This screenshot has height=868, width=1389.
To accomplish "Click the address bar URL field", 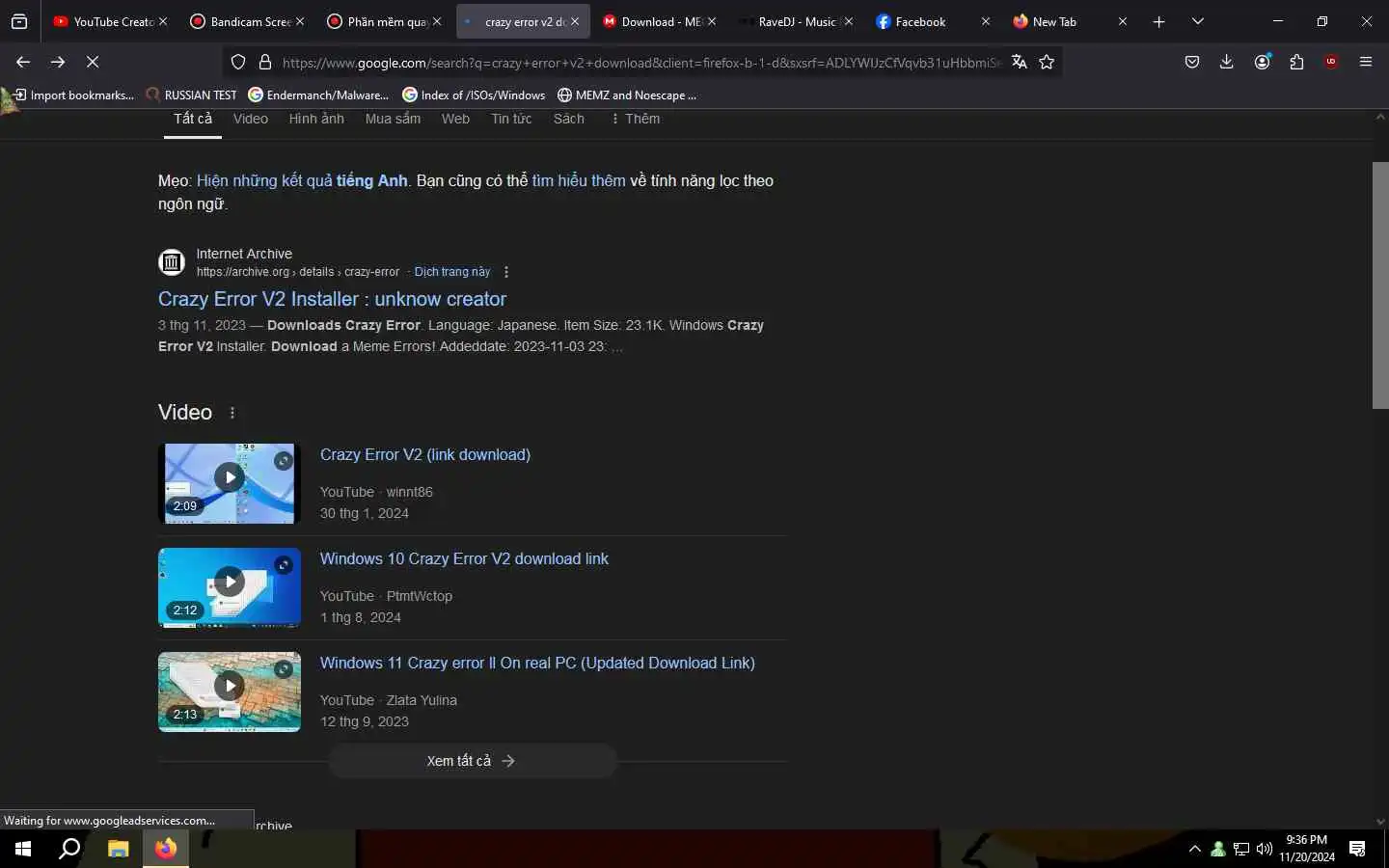I will point(640,62).
